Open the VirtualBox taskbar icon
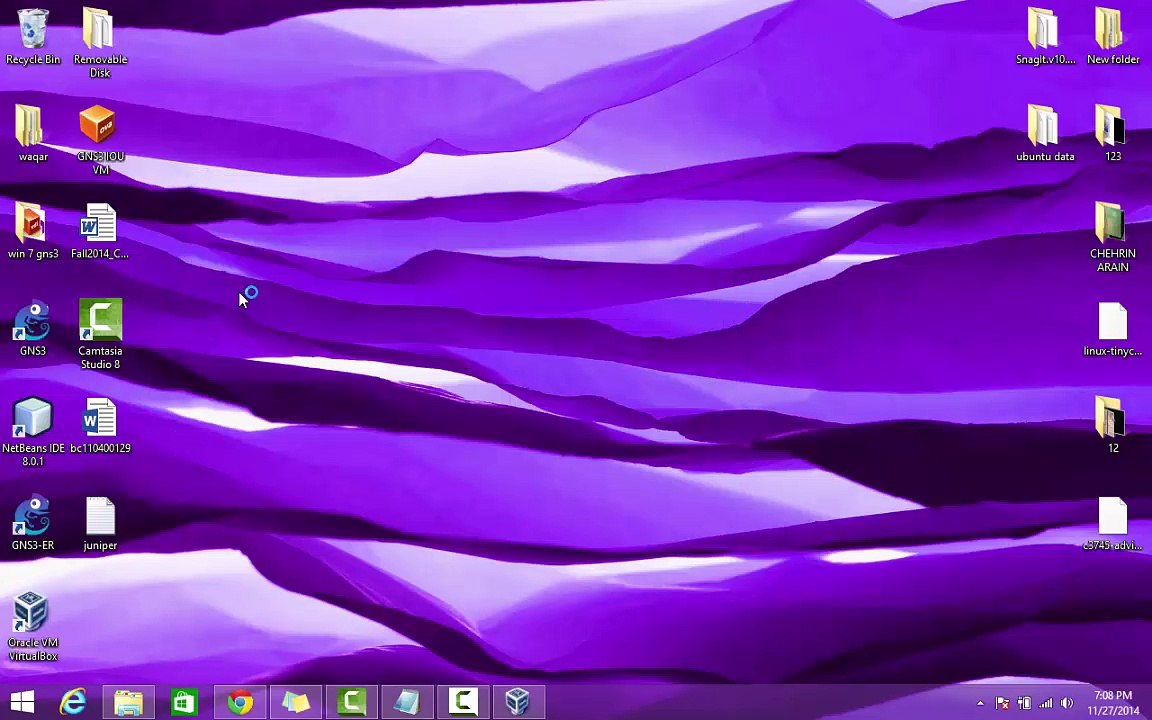Viewport: 1152px width, 720px height. [x=519, y=702]
